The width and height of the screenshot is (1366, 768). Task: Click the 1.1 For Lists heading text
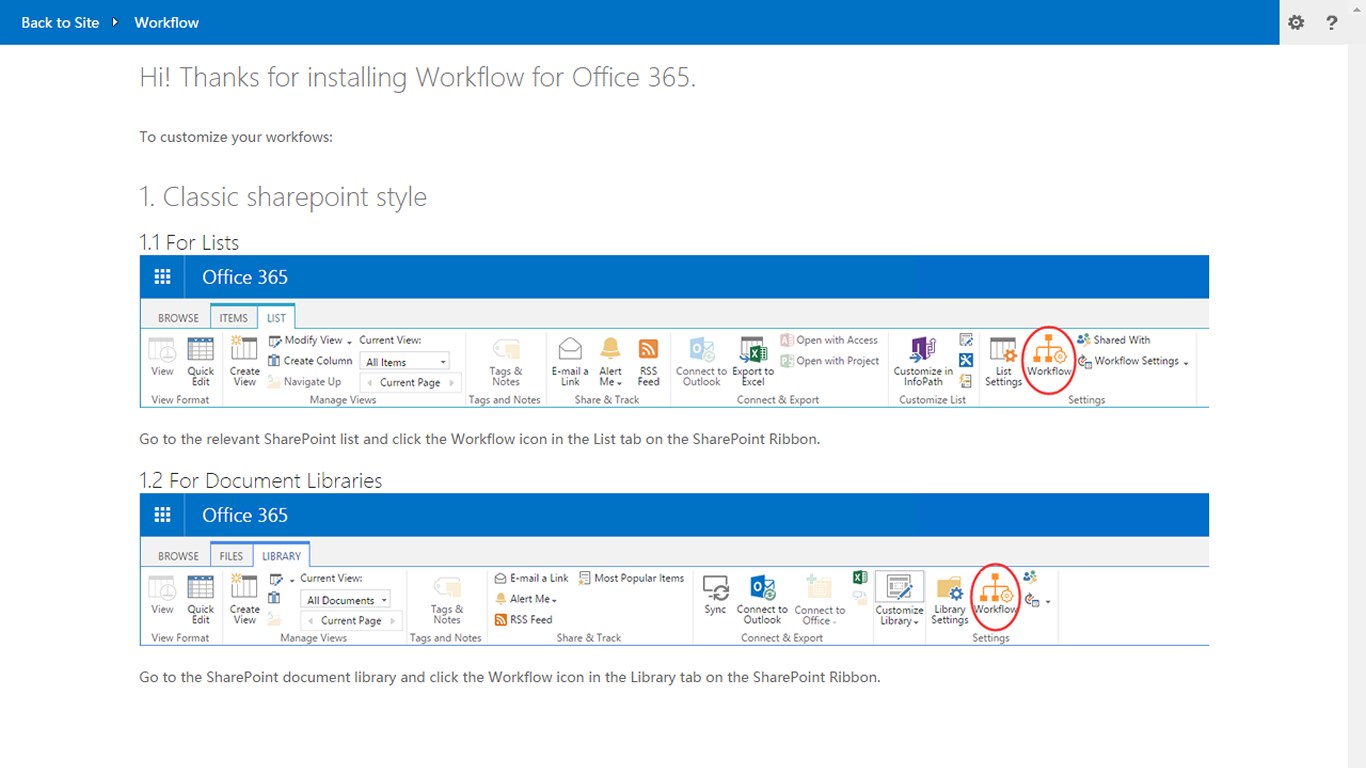(x=189, y=242)
